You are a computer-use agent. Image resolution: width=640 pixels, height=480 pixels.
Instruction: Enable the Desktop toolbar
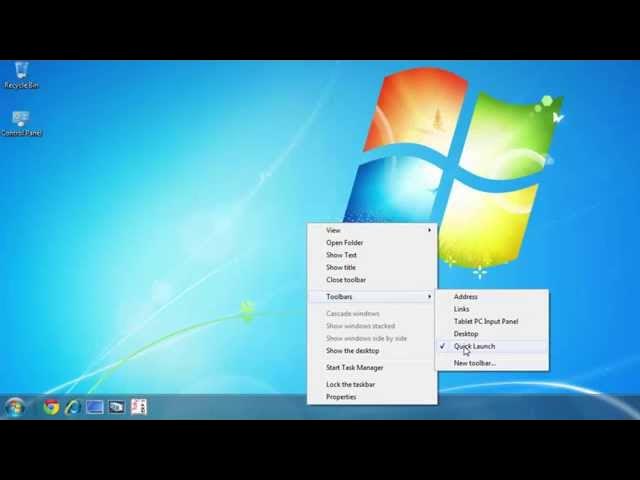coord(492,334)
